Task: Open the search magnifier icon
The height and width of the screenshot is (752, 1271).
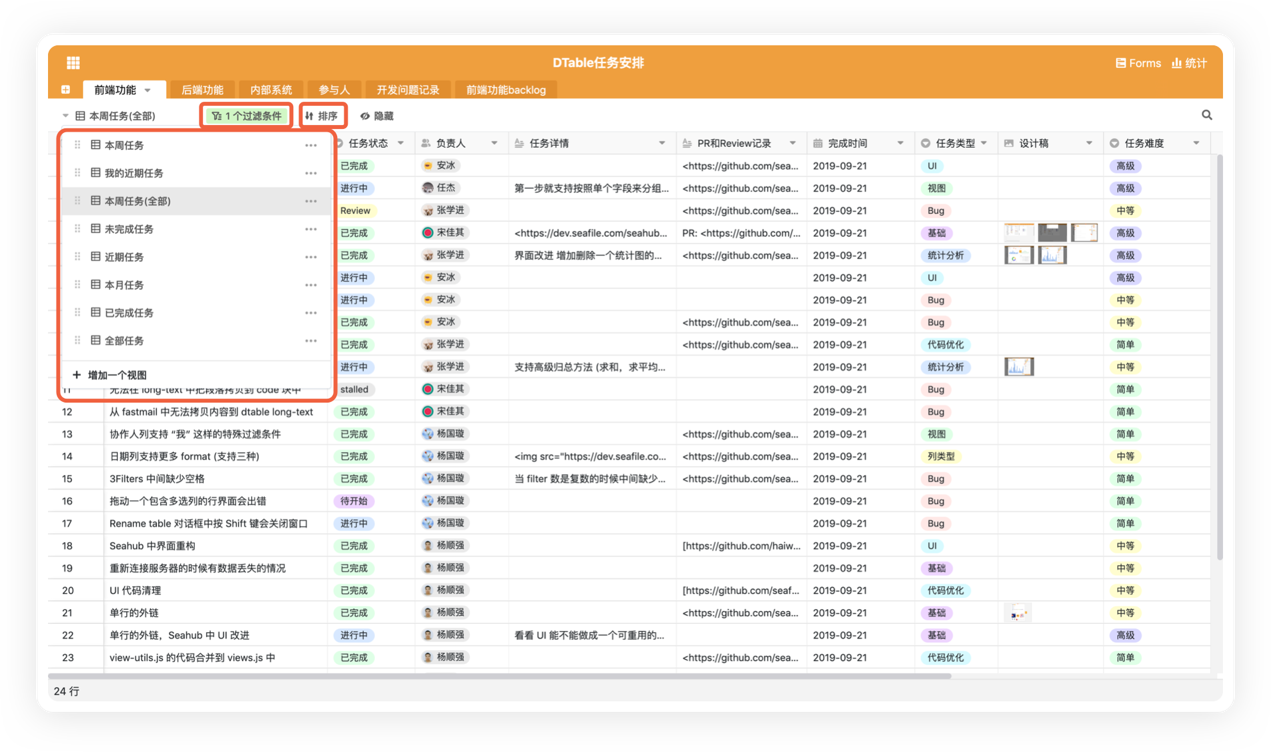Action: coord(1207,115)
